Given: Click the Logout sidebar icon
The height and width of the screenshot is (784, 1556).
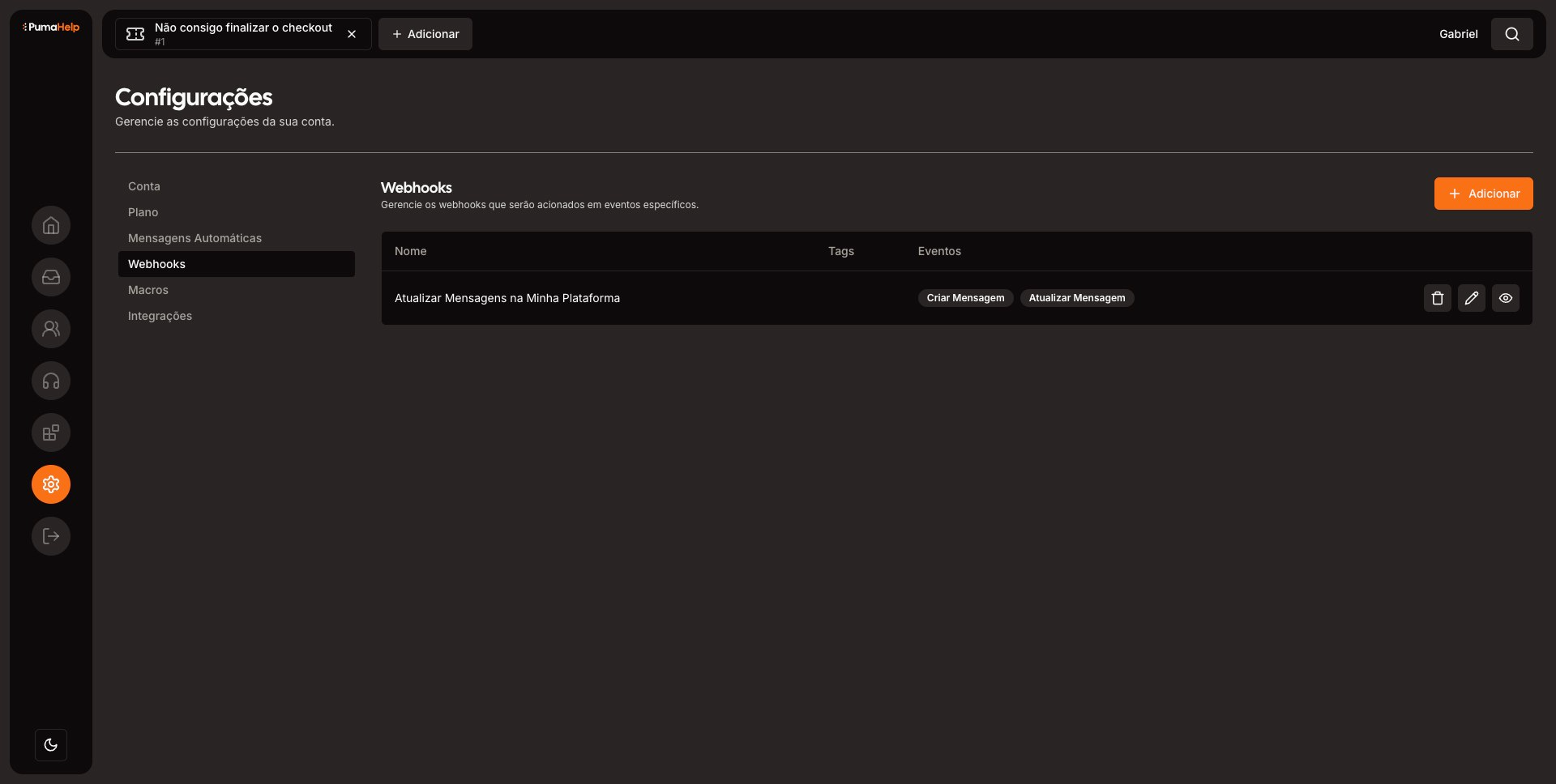Looking at the screenshot, I should (x=51, y=536).
